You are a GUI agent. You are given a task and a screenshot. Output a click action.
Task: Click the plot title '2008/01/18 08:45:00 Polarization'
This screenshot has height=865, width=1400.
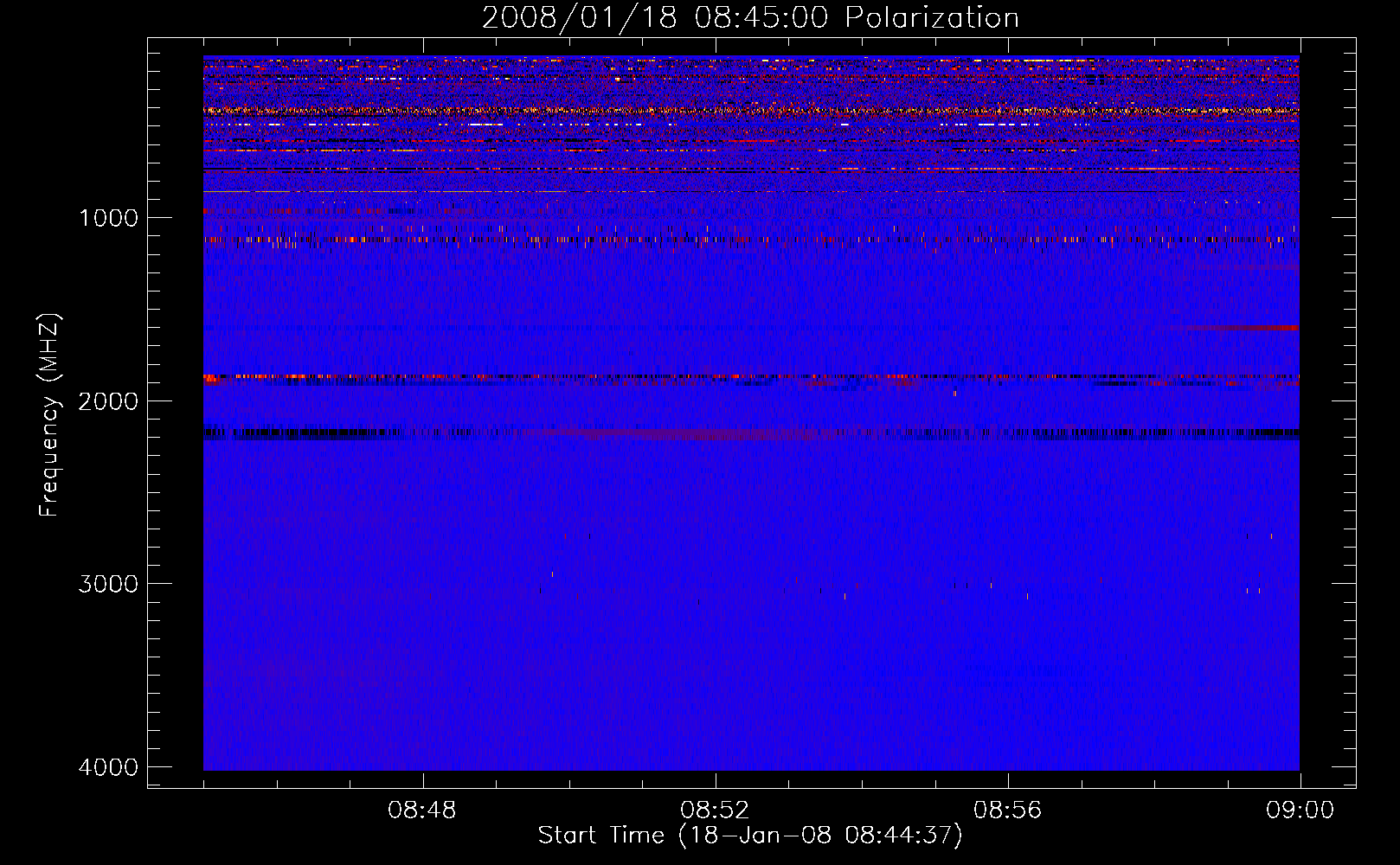[750, 17]
